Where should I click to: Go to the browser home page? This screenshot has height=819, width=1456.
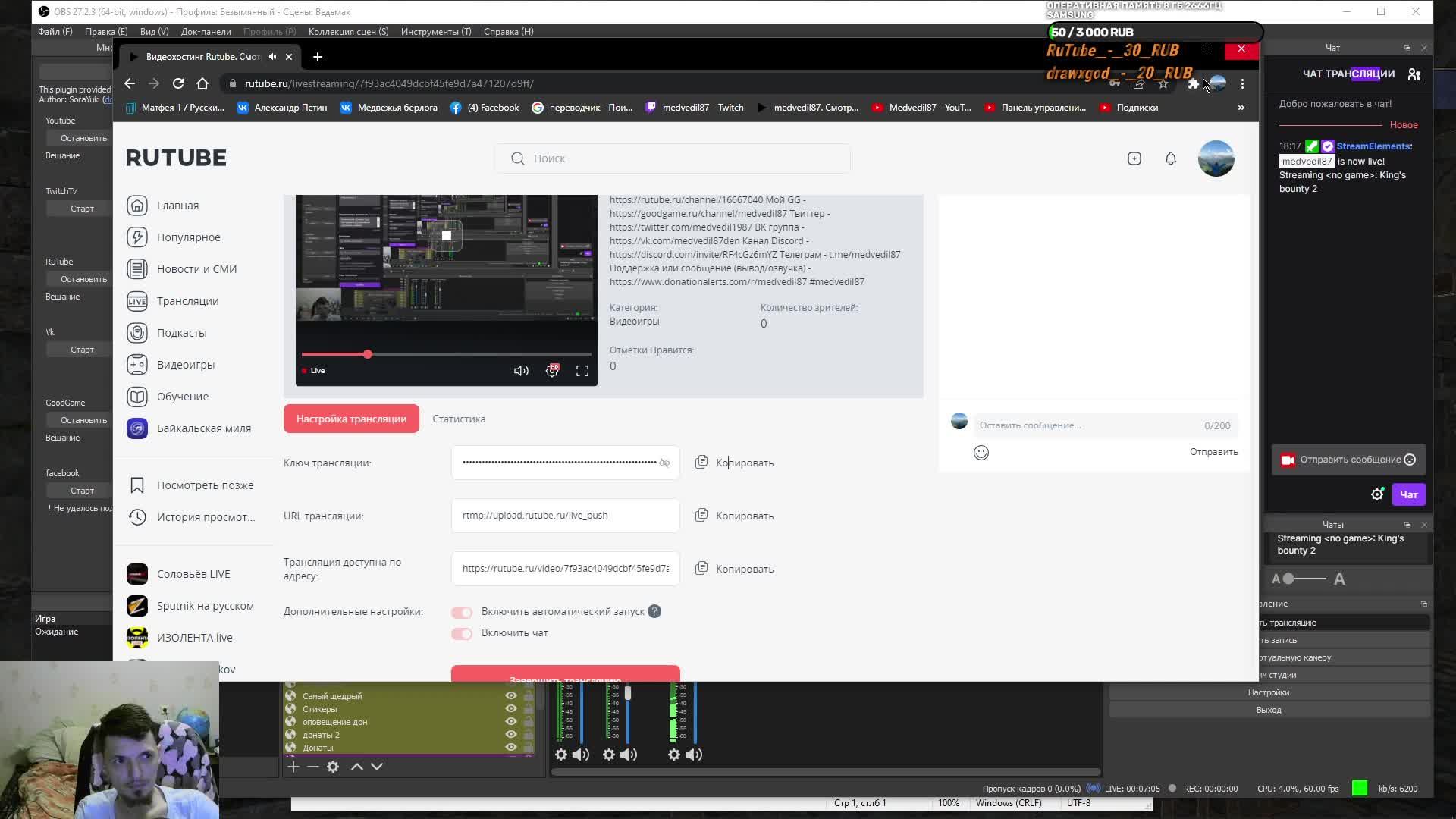pos(202,83)
